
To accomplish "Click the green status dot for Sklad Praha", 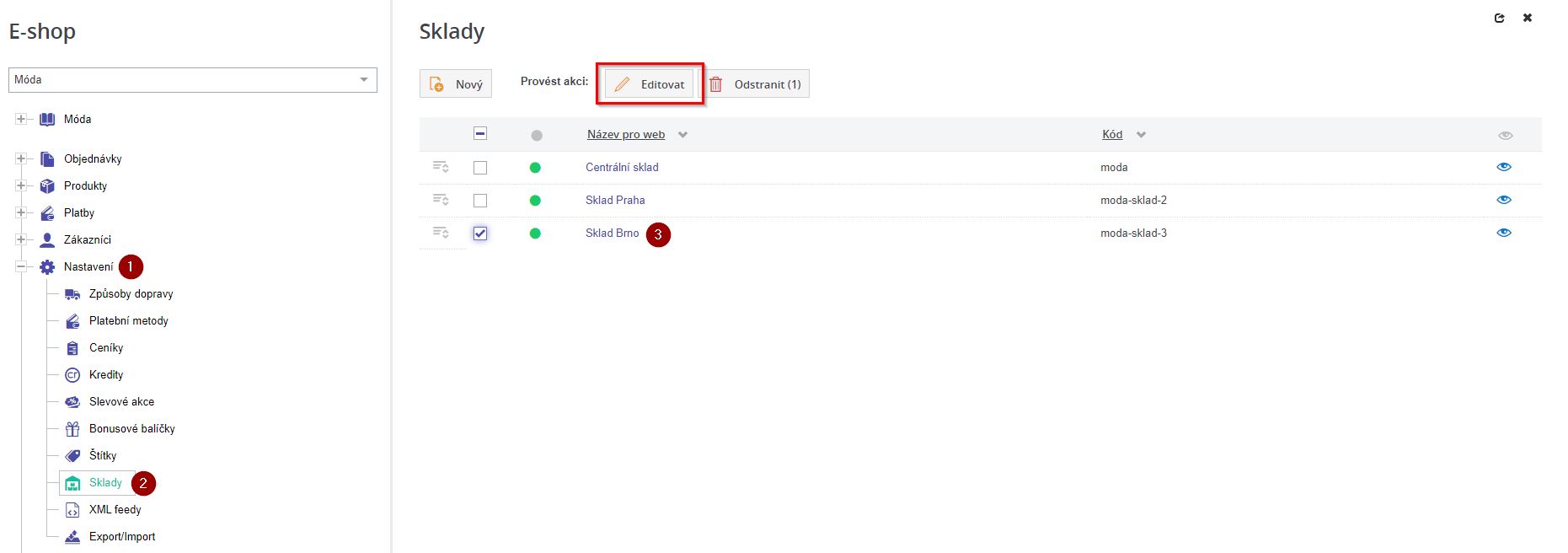I will (x=535, y=201).
